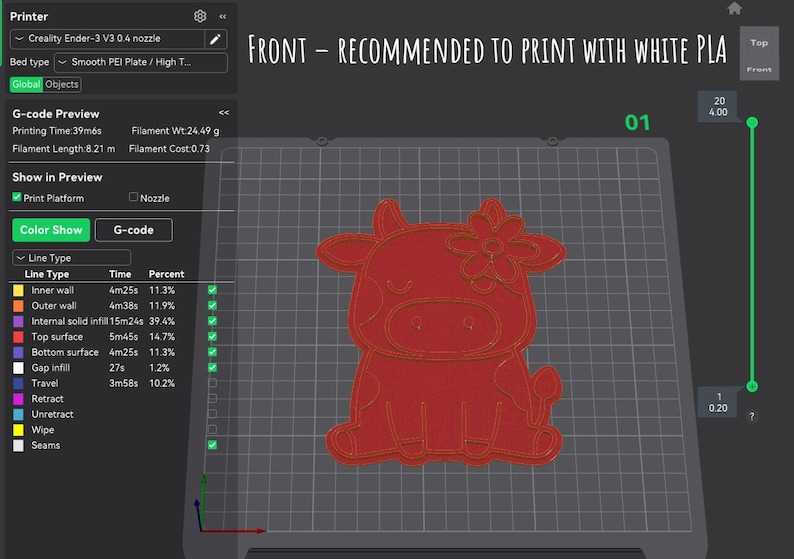The width and height of the screenshot is (794, 559).
Task: Click the Time column header
Action: click(120, 274)
